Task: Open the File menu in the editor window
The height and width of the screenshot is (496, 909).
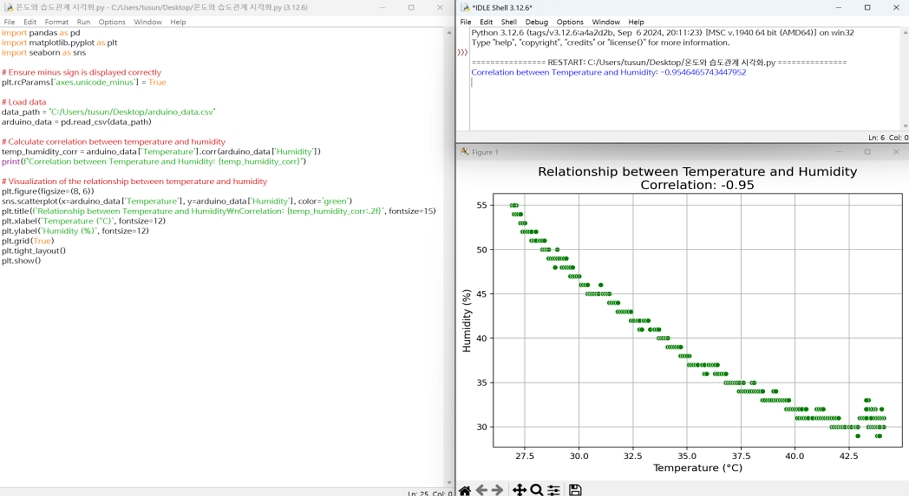Action: [9, 22]
